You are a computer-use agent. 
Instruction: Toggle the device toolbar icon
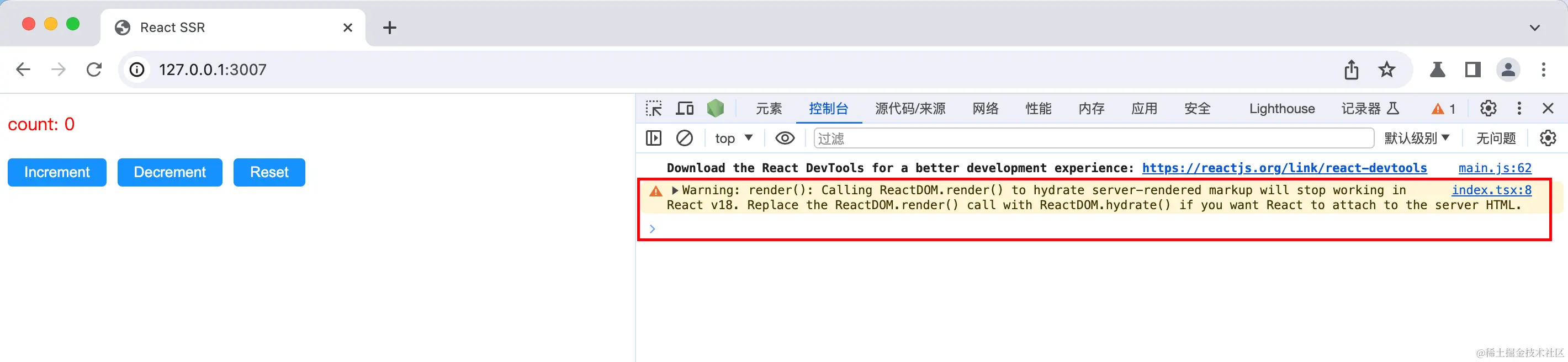(685, 108)
